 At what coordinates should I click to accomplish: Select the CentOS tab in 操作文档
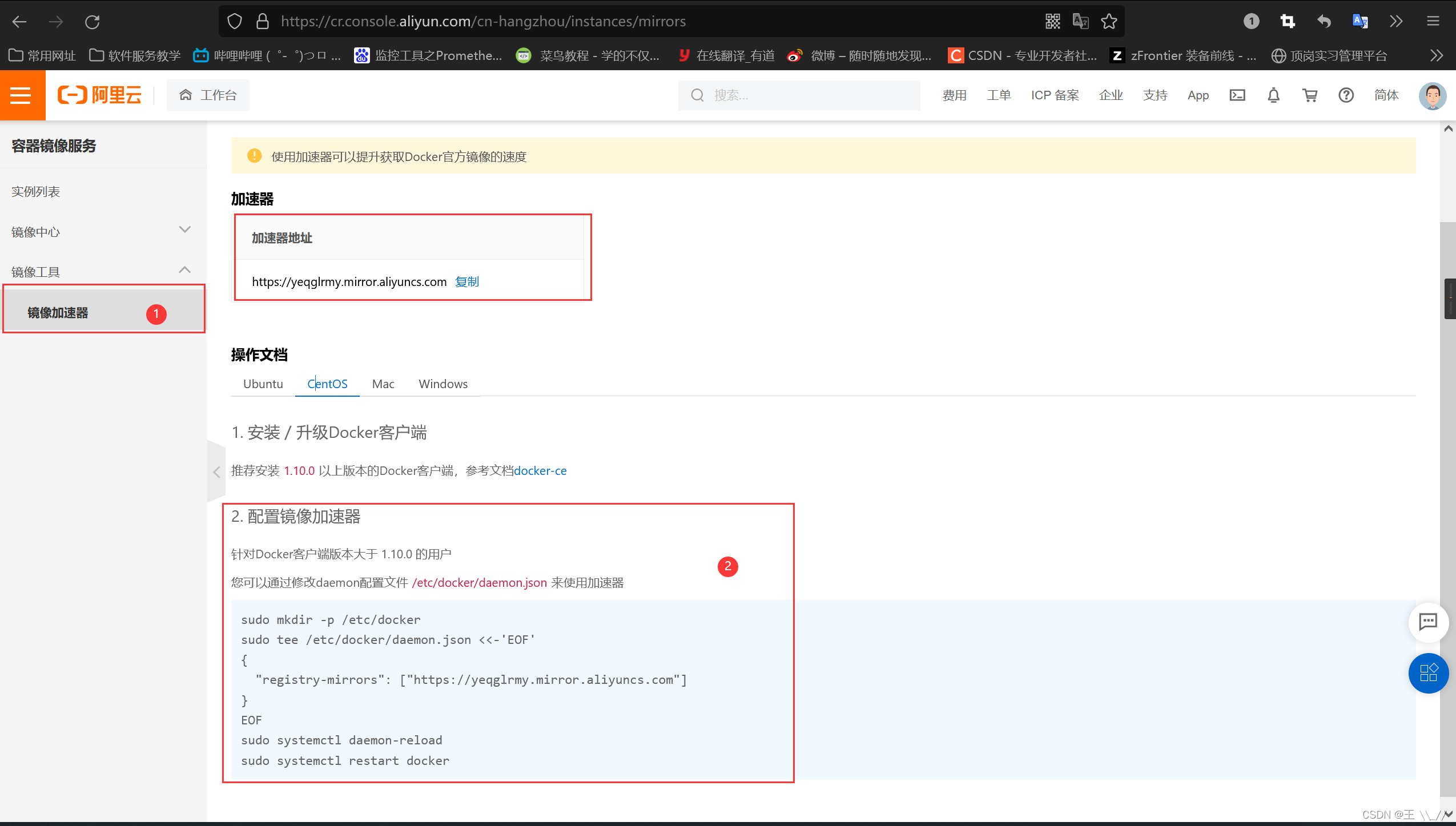[x=327, y=384]
